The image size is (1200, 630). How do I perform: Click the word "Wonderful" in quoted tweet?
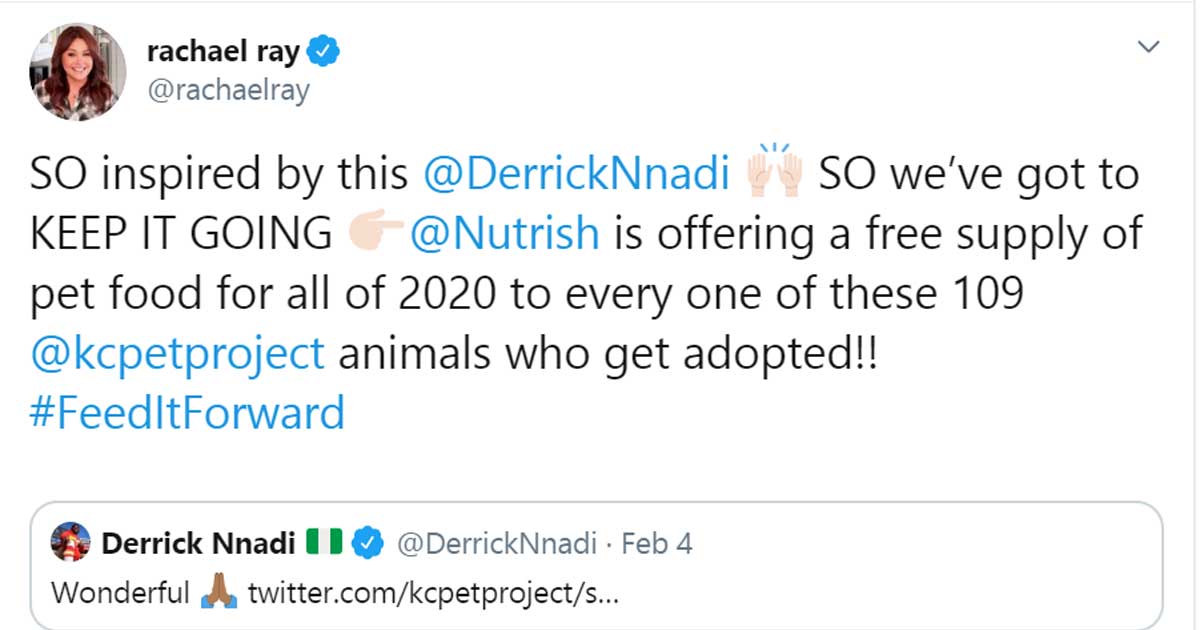(x=120, y=593)
